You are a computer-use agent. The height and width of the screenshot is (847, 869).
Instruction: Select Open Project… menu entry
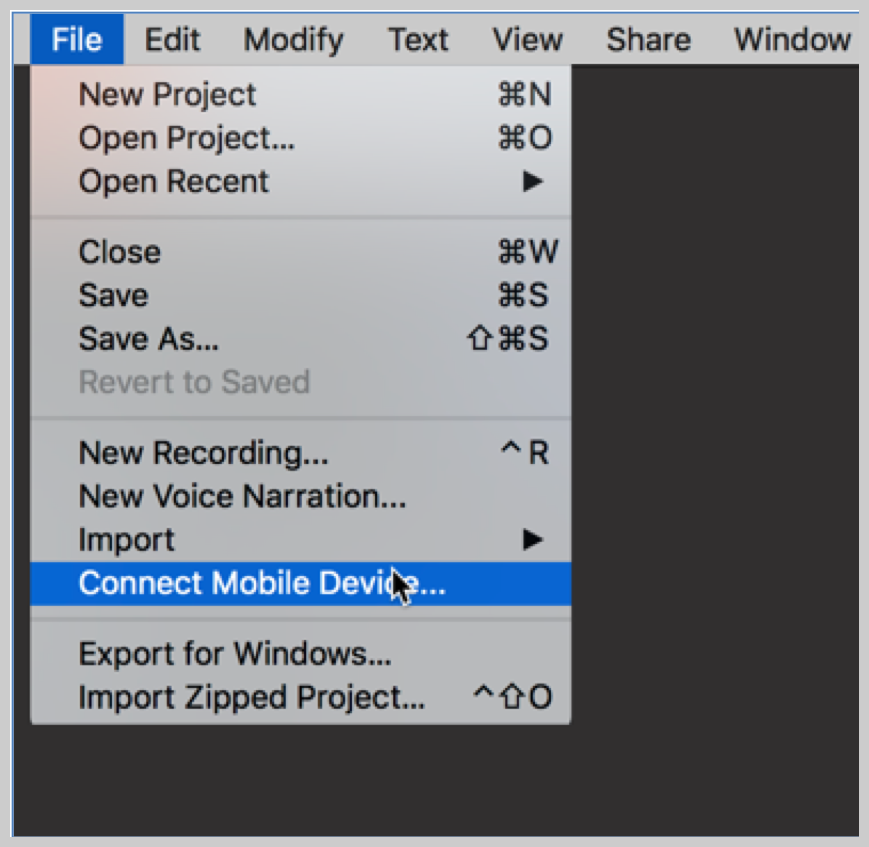(301, 137)
